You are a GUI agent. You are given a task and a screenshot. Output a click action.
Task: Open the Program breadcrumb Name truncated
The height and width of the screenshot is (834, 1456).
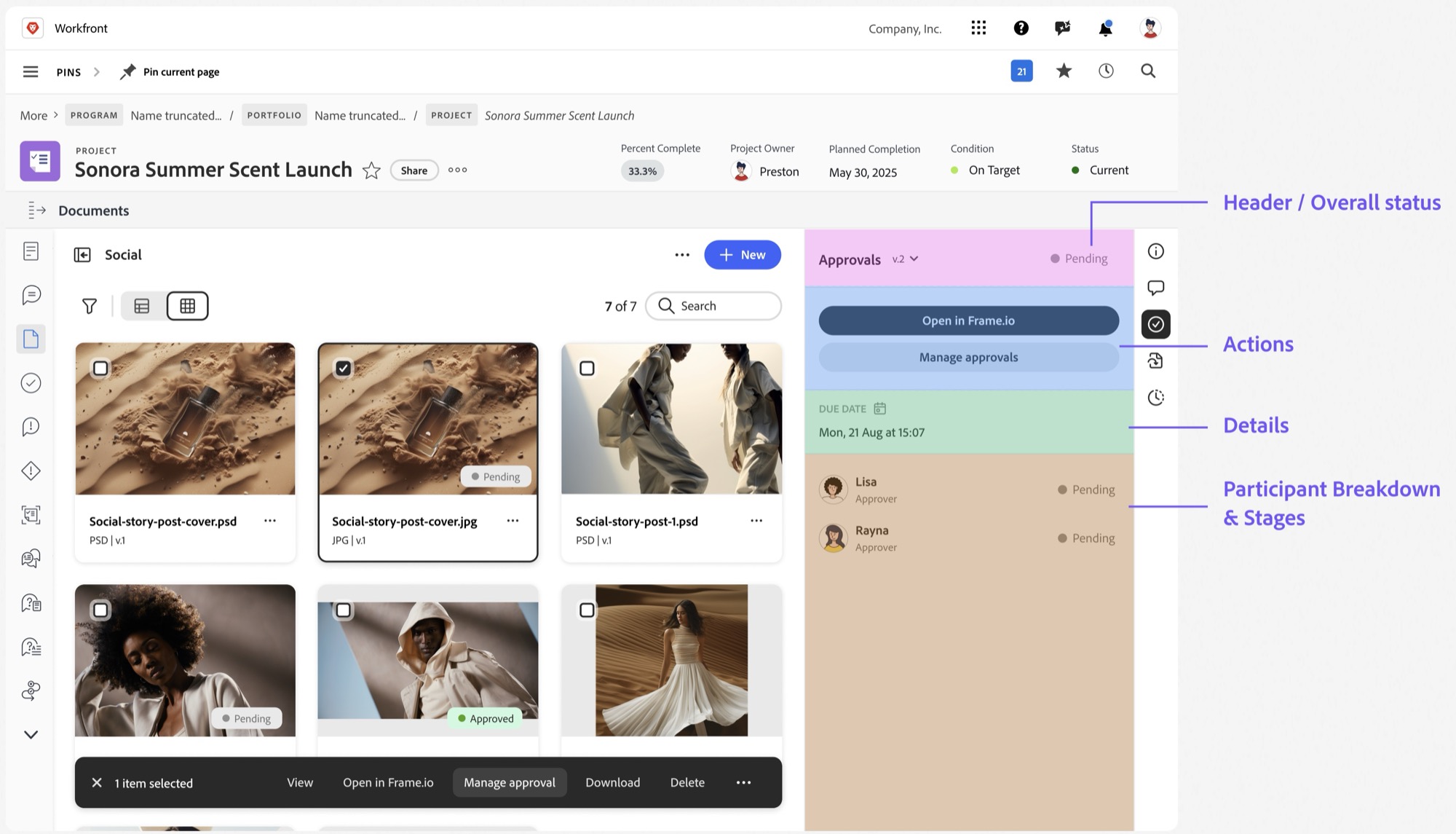click(176, 115)
